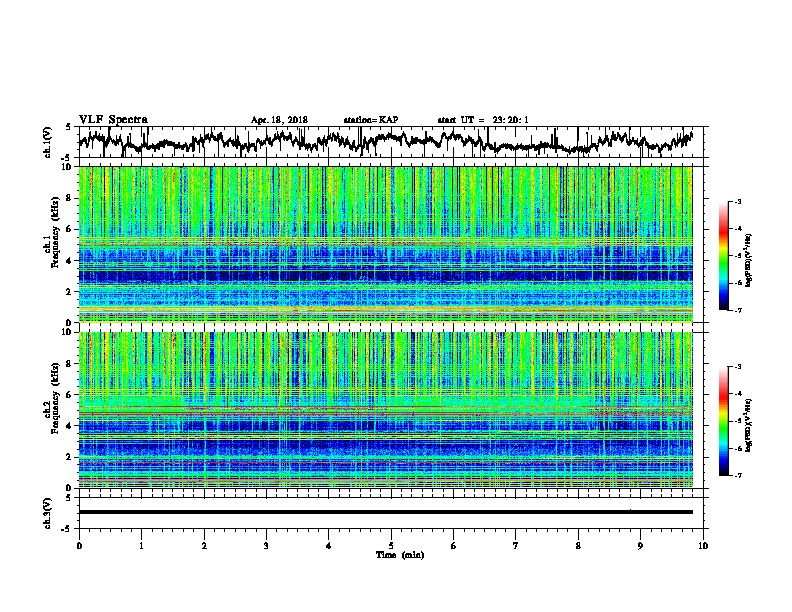Click time axis tick label "8"
The height and width of the screenshot is (612, 792).
click(x=578, y=546)
